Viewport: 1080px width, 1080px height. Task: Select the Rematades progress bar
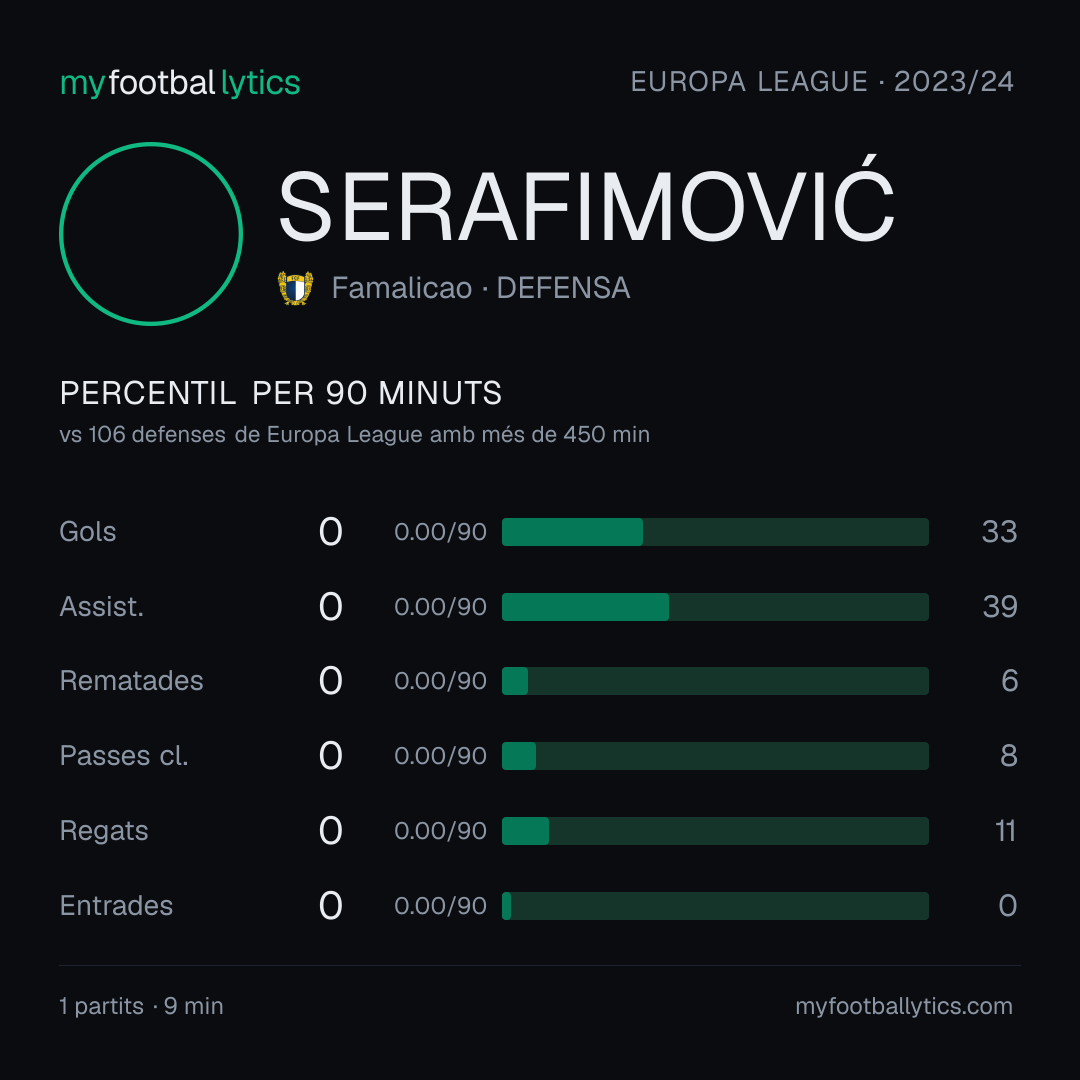coord(715,681)
